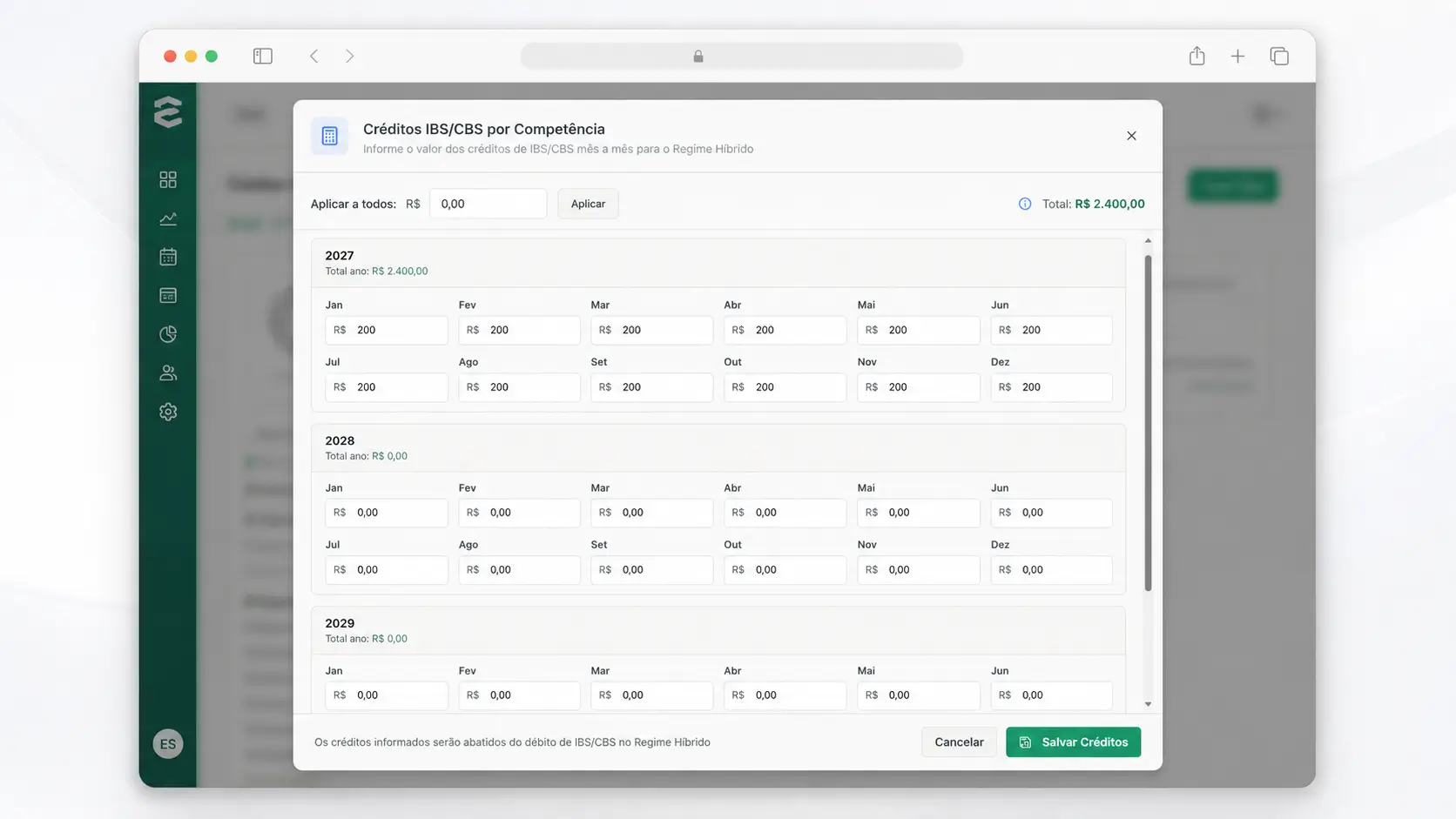Click the 2029 Mar value field
Screen dimensions: 1456x819
coord(651,695)
